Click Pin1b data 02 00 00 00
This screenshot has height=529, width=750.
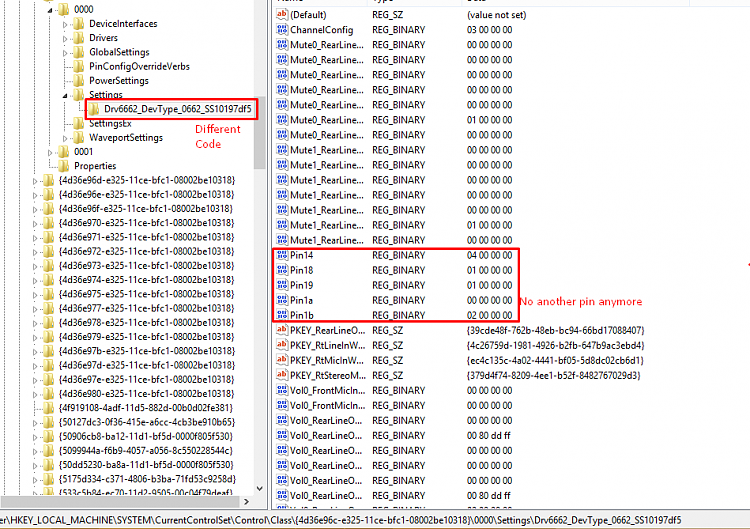tap(489, 315)
